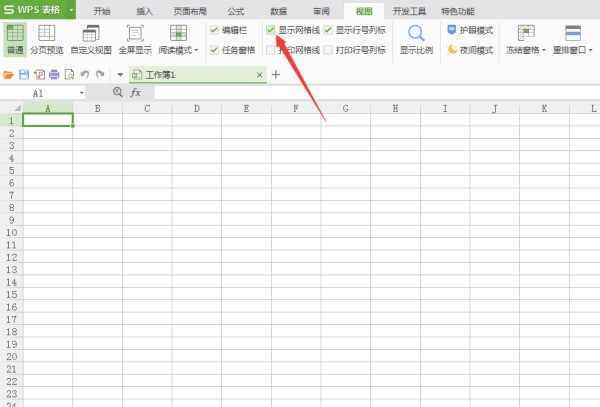Click the WPS 表格 application button
This screenshot has height=407, width=600.
[x=33, y=10]
